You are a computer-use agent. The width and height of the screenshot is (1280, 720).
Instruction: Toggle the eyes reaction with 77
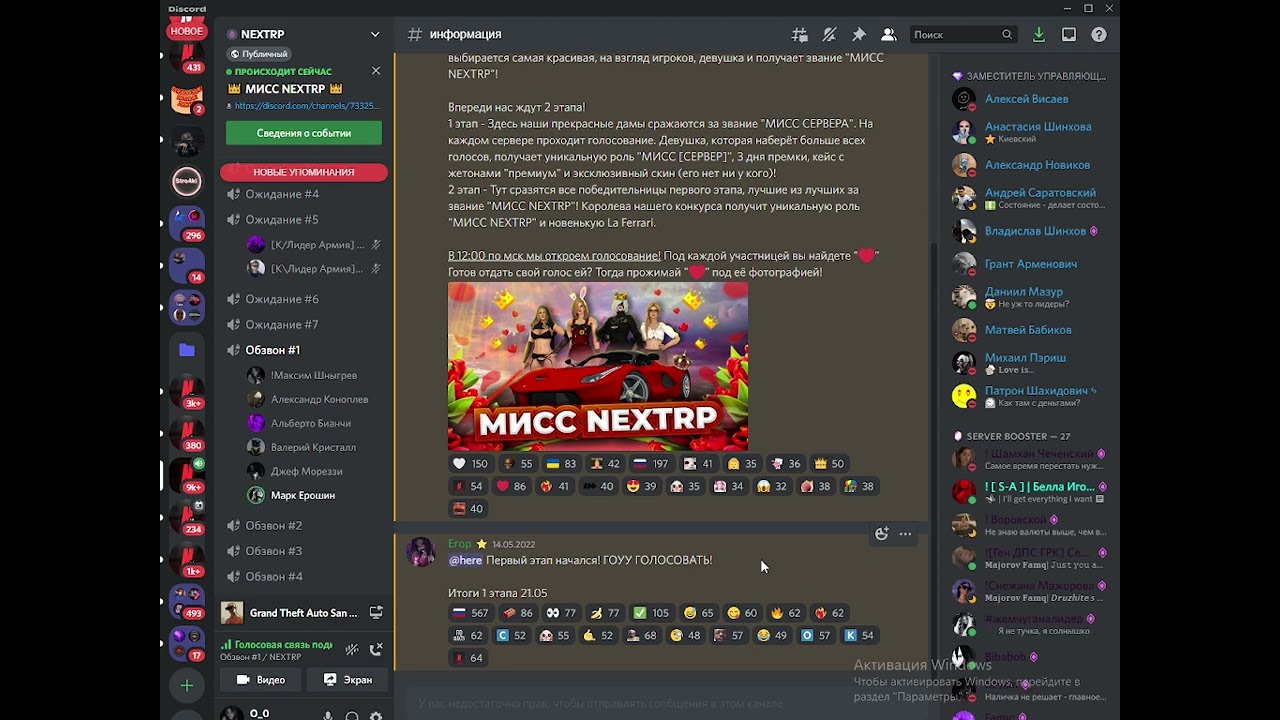(561, 613)
